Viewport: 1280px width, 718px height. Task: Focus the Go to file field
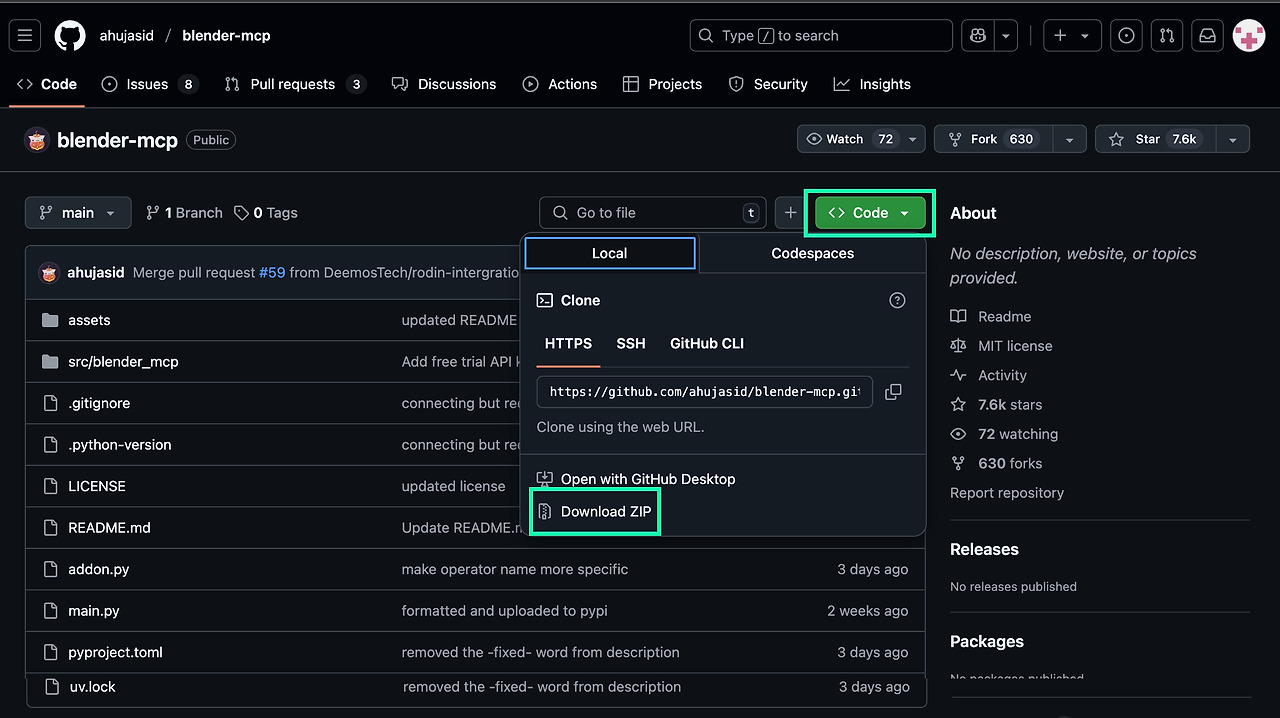pyautogui.click(x=653, y=213)
